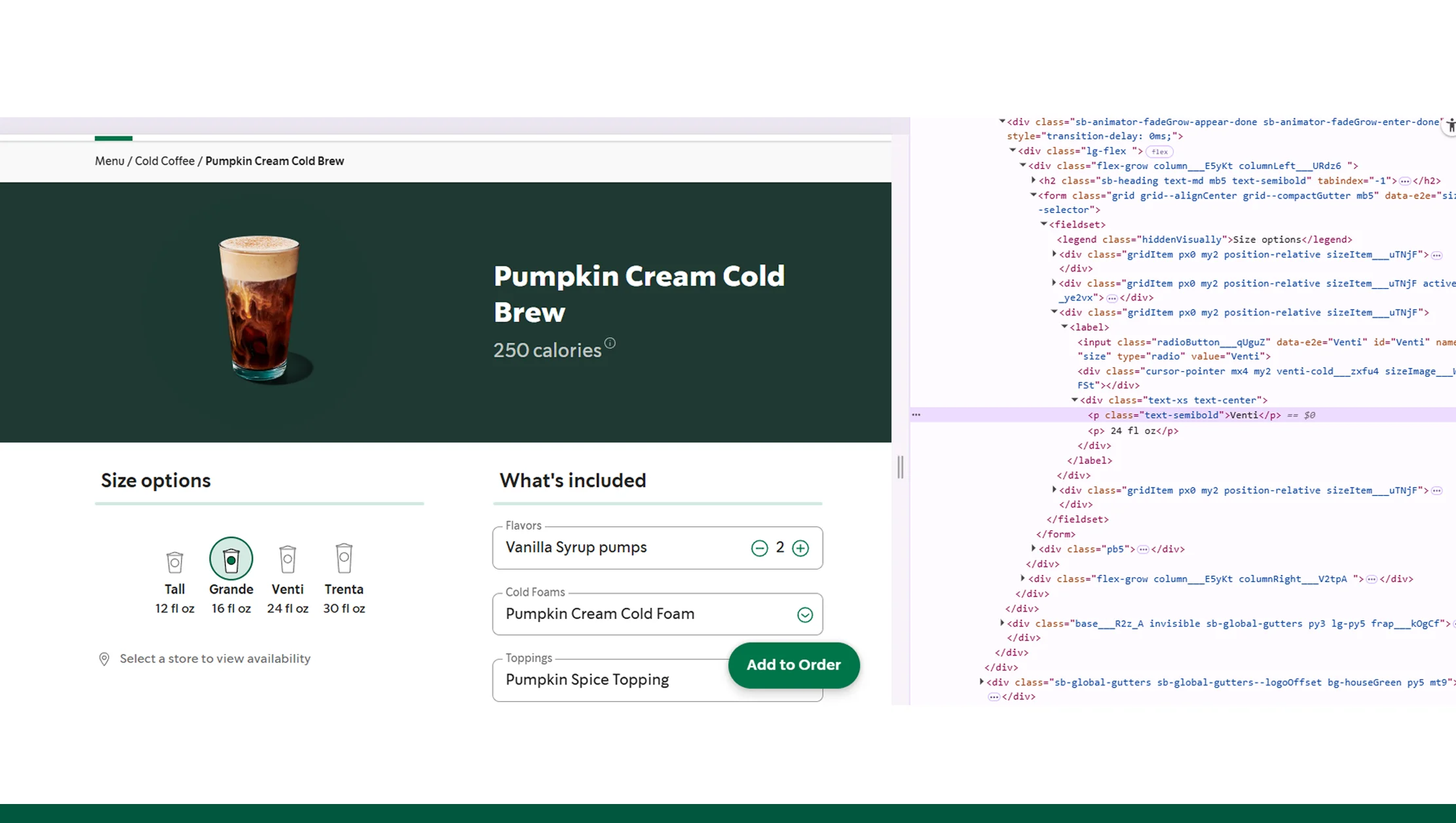The image size is (1456, 823).
Task: Open the Menu breadcrumb link
Action: [x=109, y=161]
